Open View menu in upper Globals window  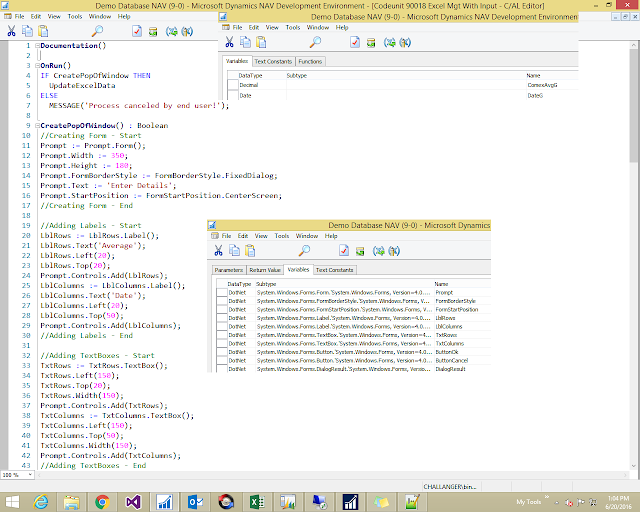272,27
